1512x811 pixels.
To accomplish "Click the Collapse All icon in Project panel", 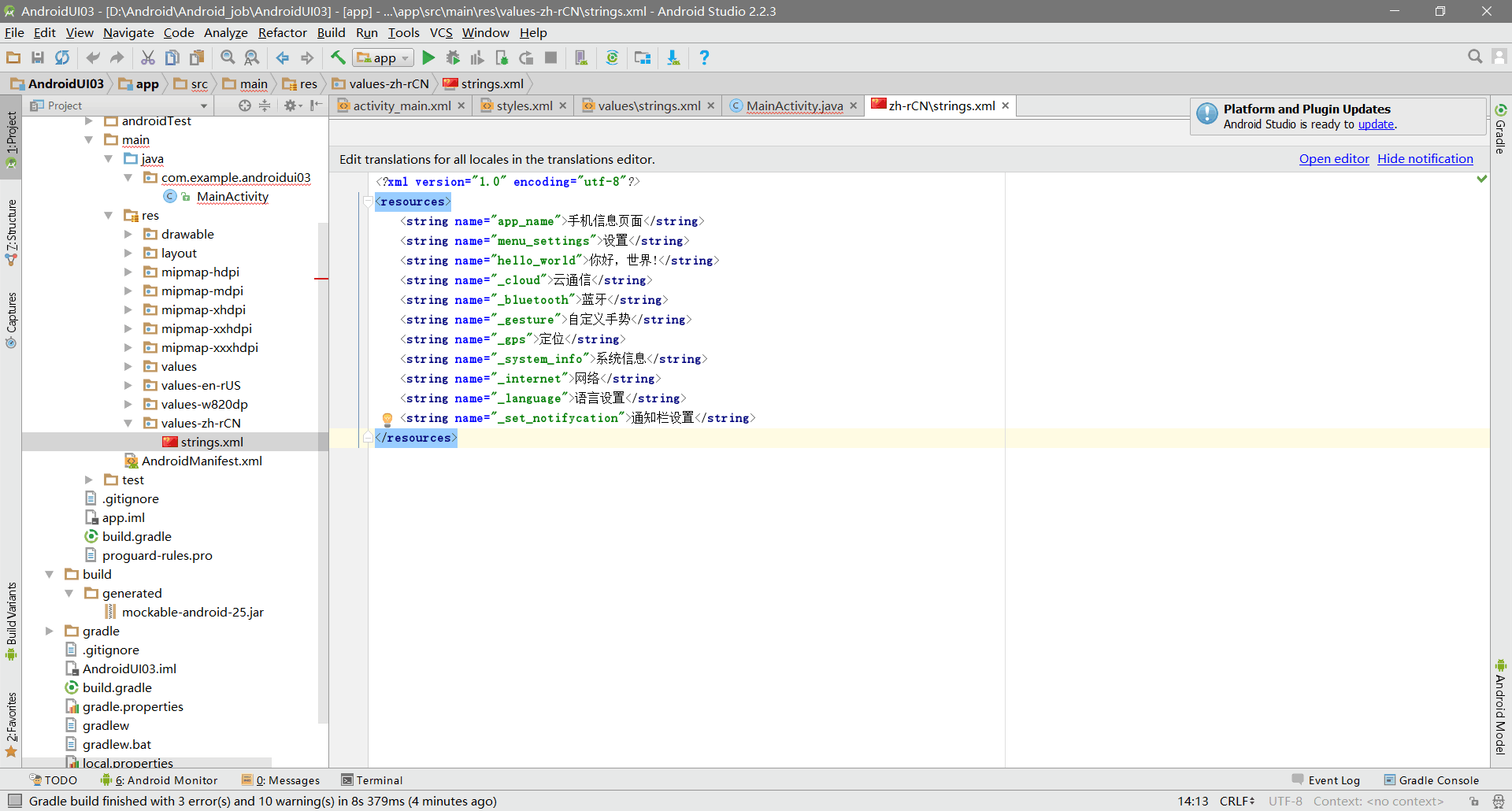I will [x=265, y=106].
